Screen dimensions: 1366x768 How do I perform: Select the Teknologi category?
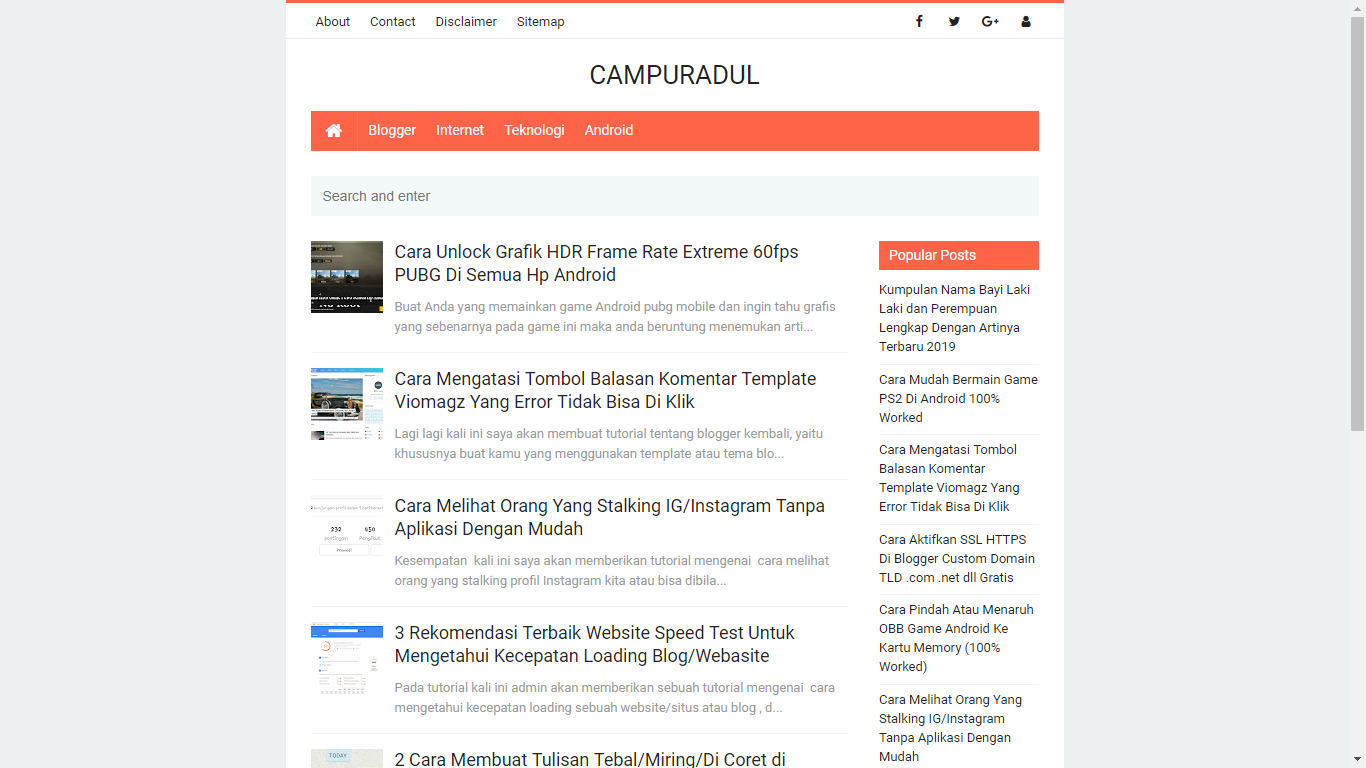click(534, 131)
